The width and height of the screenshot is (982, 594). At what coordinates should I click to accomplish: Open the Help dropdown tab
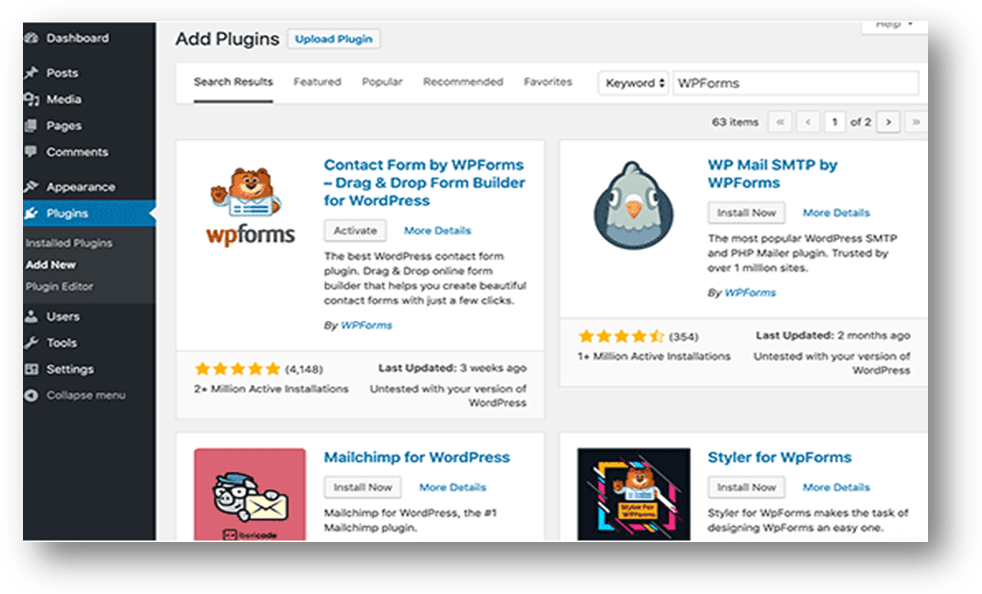(894, 25)
